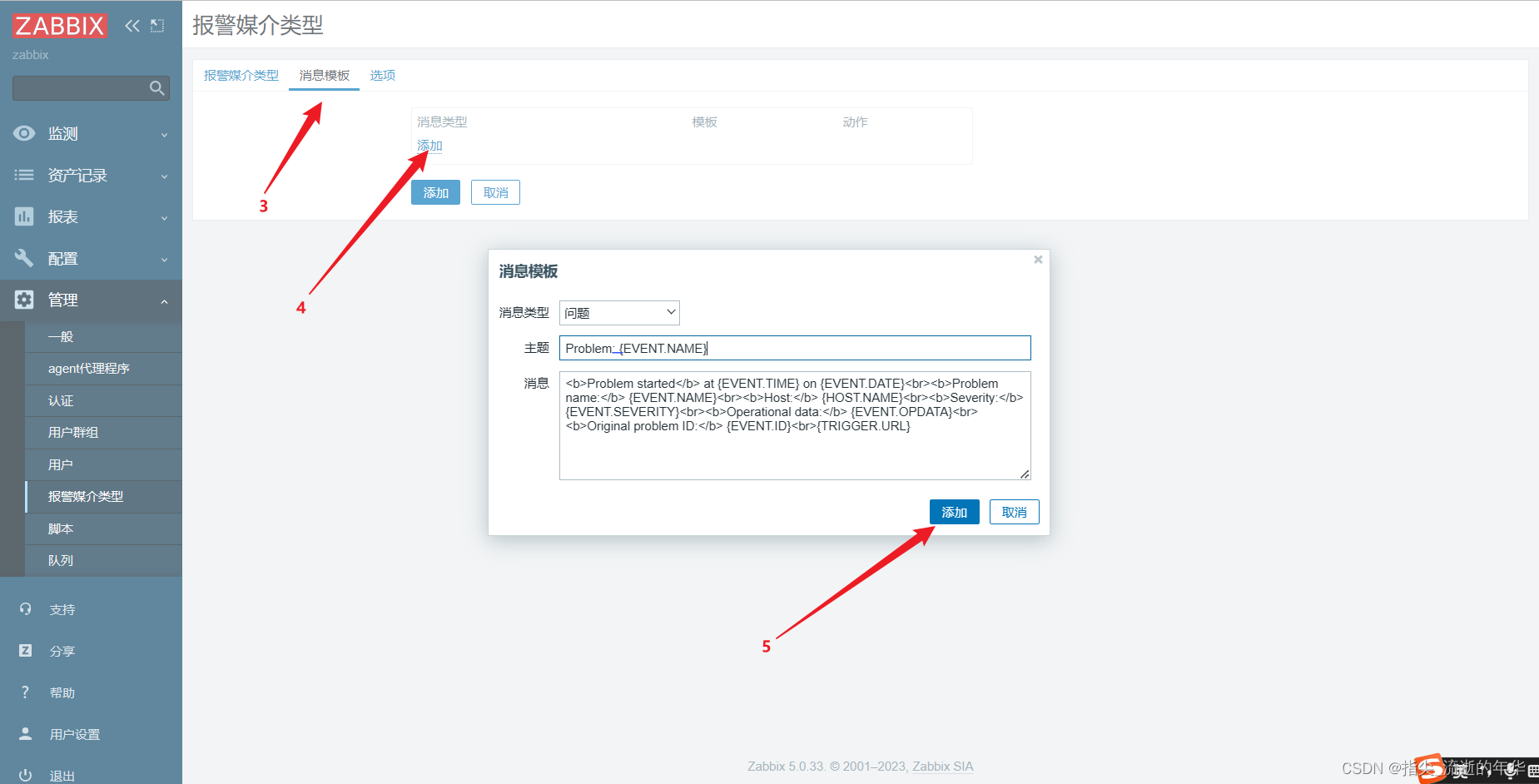Click the page-level blue 添加 button
The width and height of the screenshot is (1539, 784).
click(x=435, y=192)
